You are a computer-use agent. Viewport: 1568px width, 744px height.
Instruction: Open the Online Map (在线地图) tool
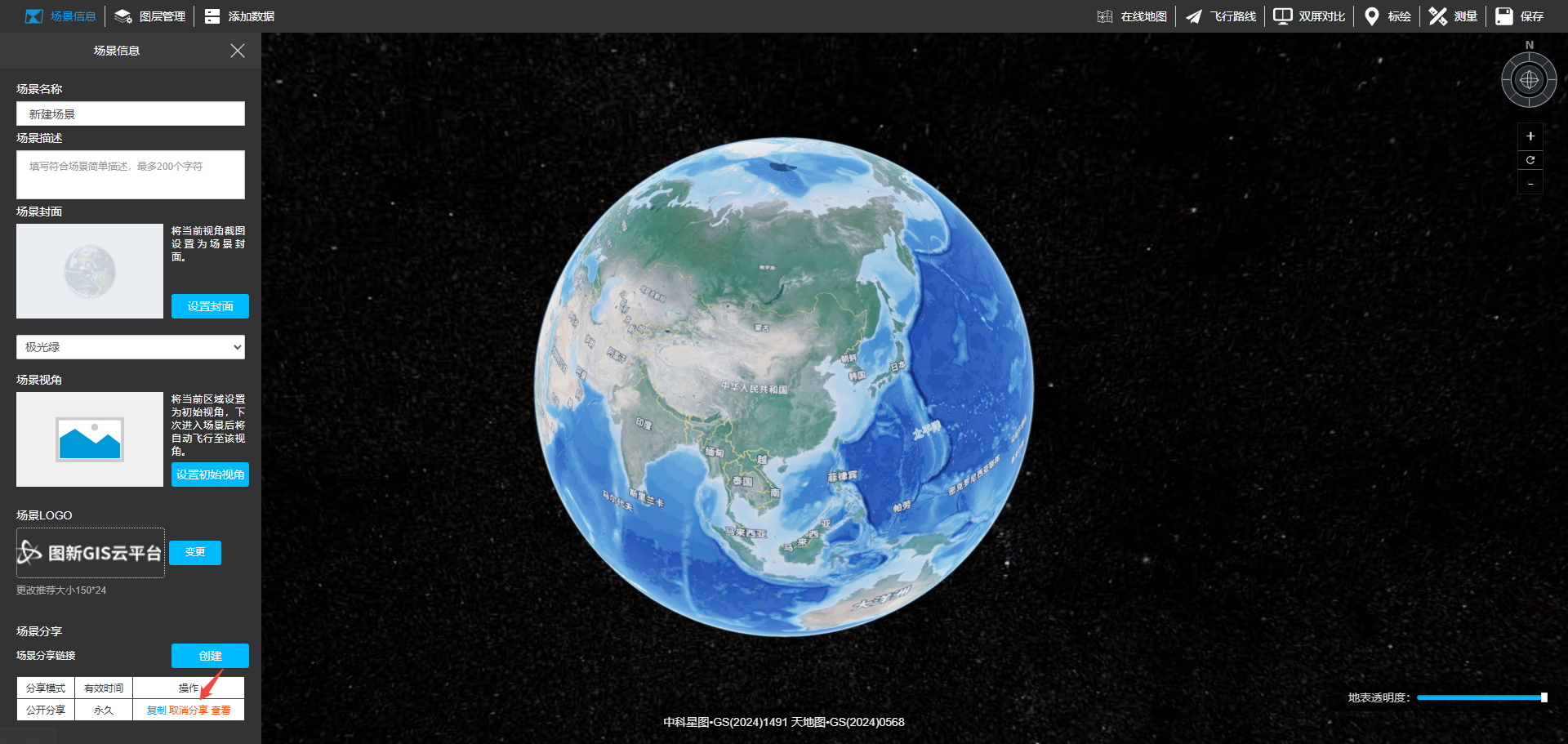coord(1132,16)
